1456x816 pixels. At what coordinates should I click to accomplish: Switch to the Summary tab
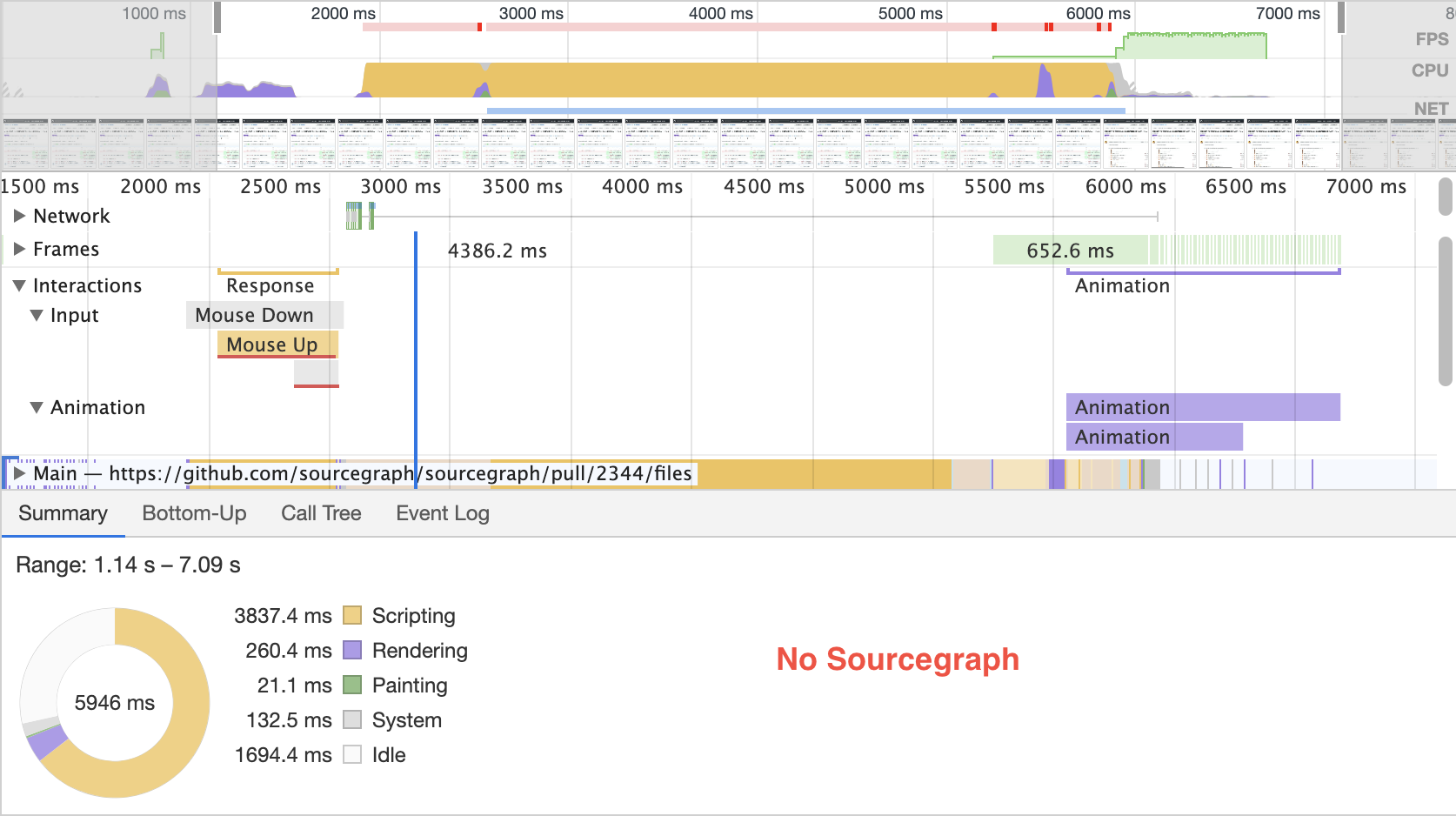click(63, 513)
